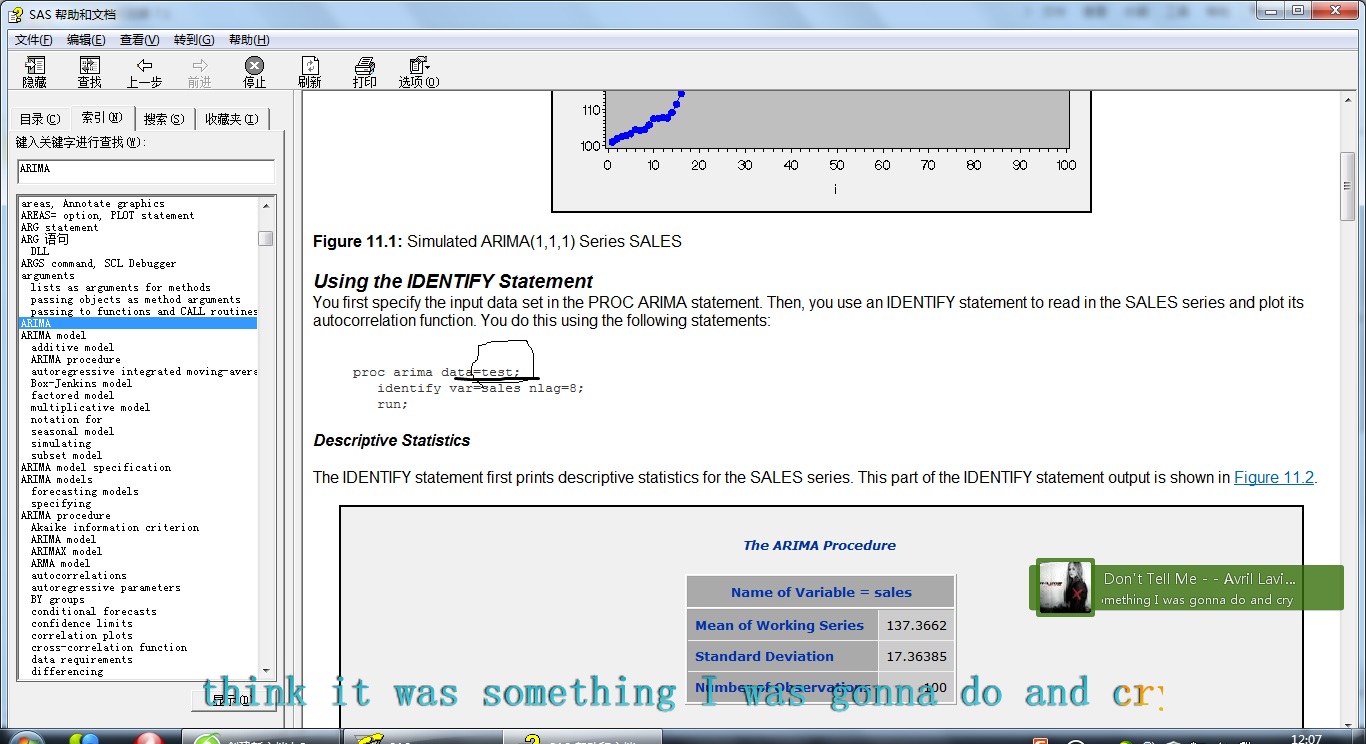Select index entry "cross-correlation function"
This screenshot has height=744, width=1366.
[109, 648]
